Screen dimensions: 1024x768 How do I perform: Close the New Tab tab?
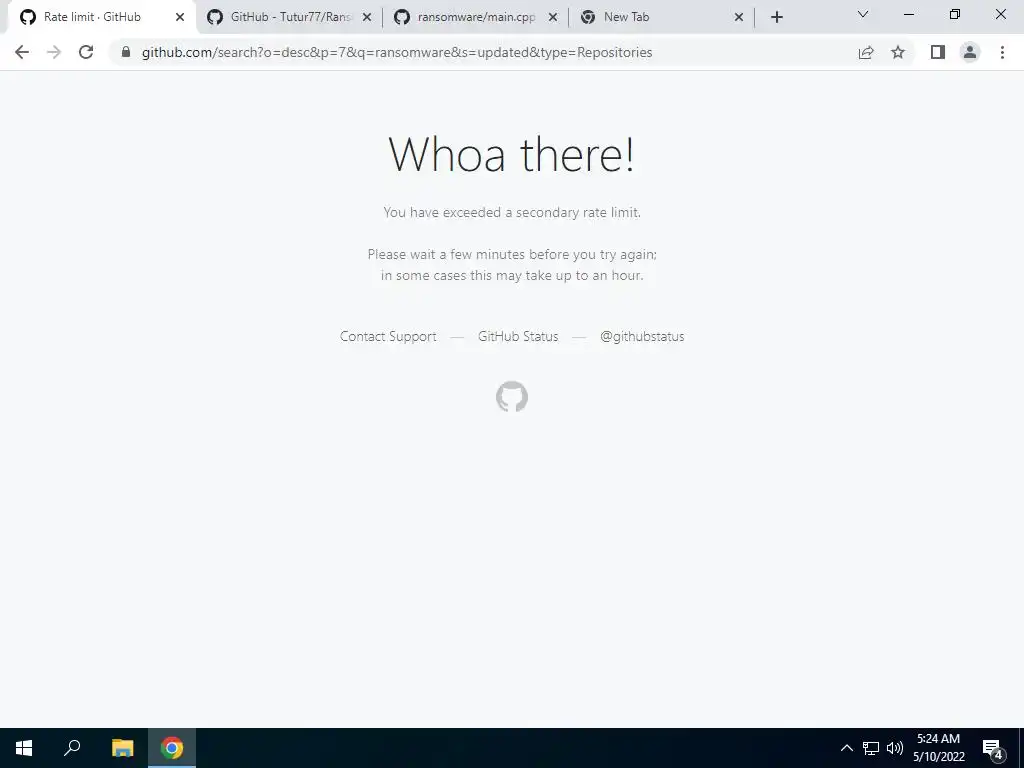click(x=739, y=18)
